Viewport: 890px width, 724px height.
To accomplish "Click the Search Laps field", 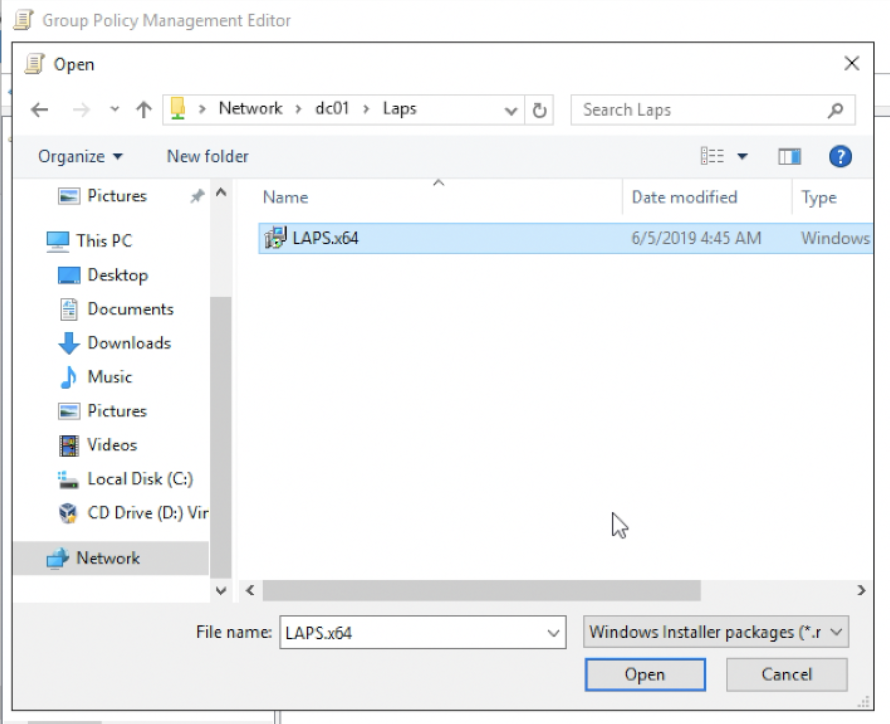I will 713,110.
